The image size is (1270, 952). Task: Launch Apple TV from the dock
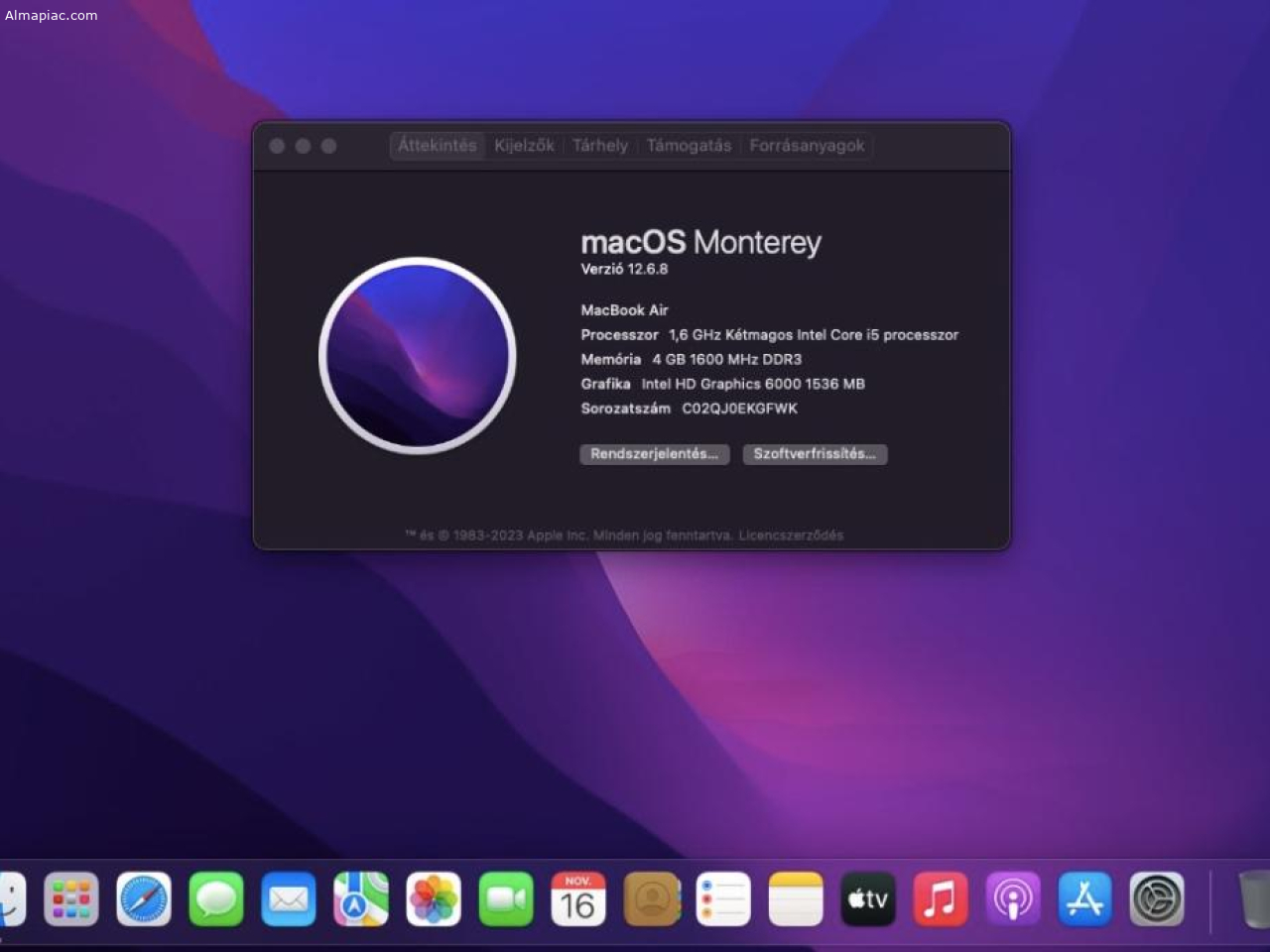pyautogui.click(x=868, y=898)
